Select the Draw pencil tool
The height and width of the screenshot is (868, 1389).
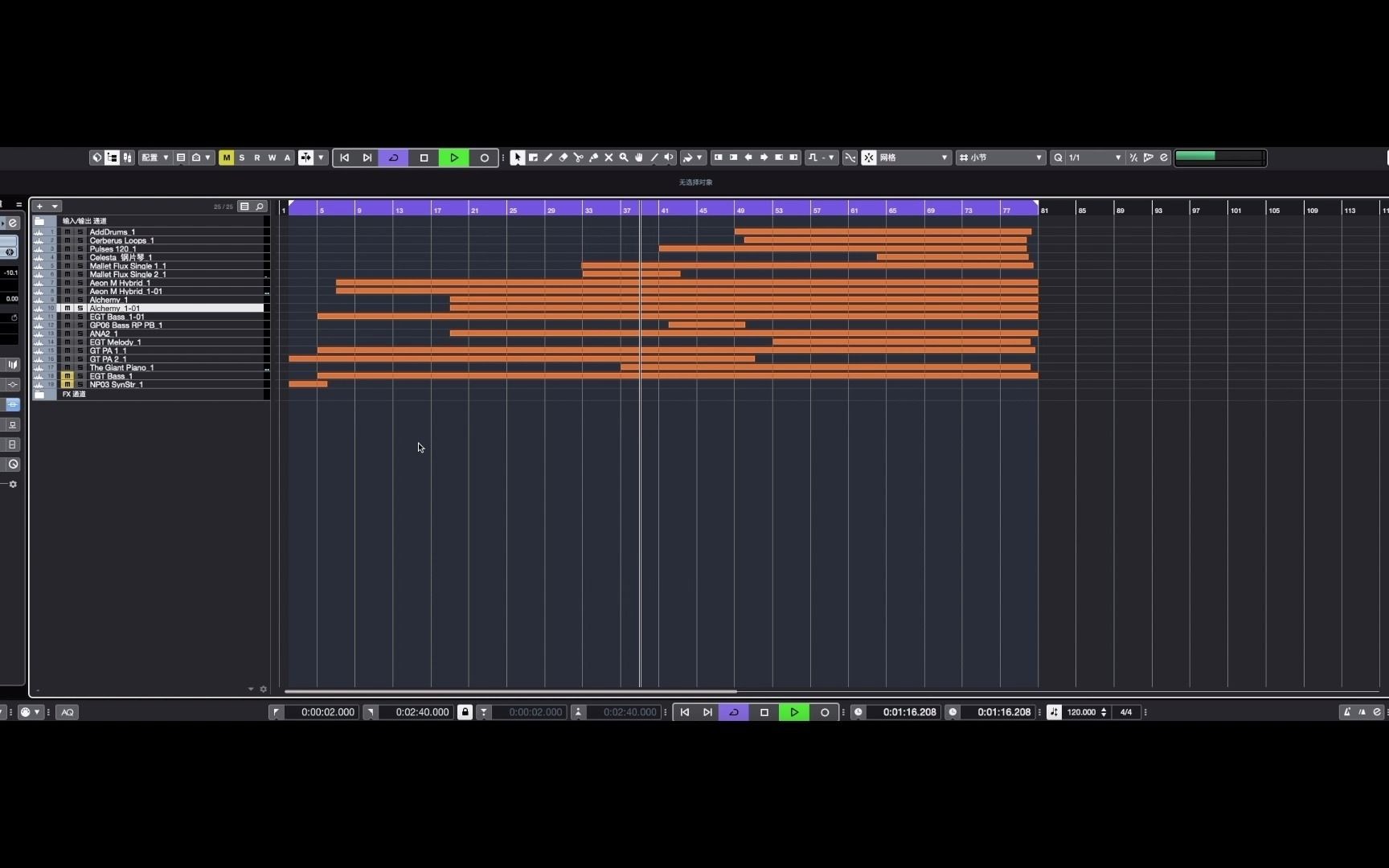[548, 158]
